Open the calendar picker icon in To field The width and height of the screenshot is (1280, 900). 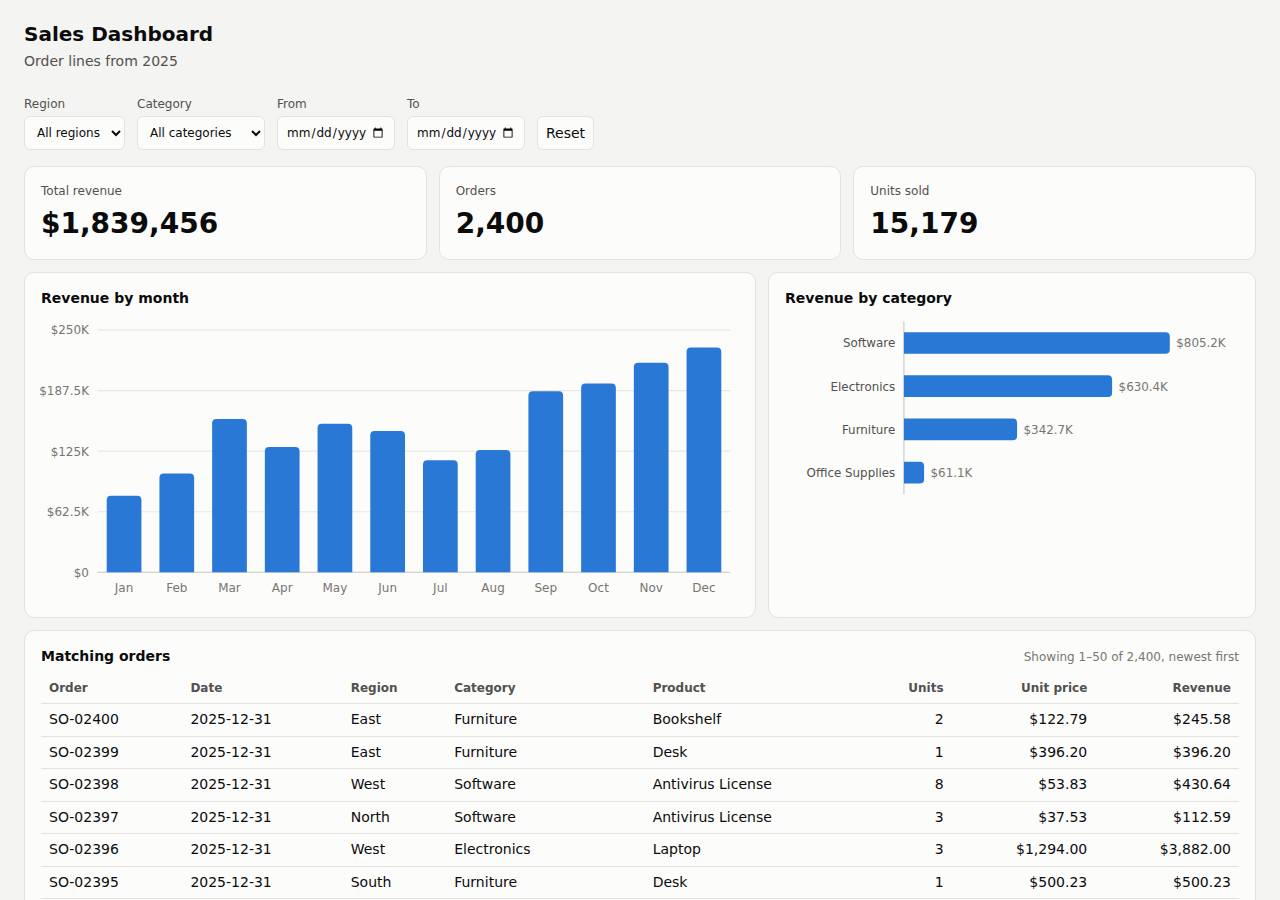pyautogui.click(x=508, y=133)
